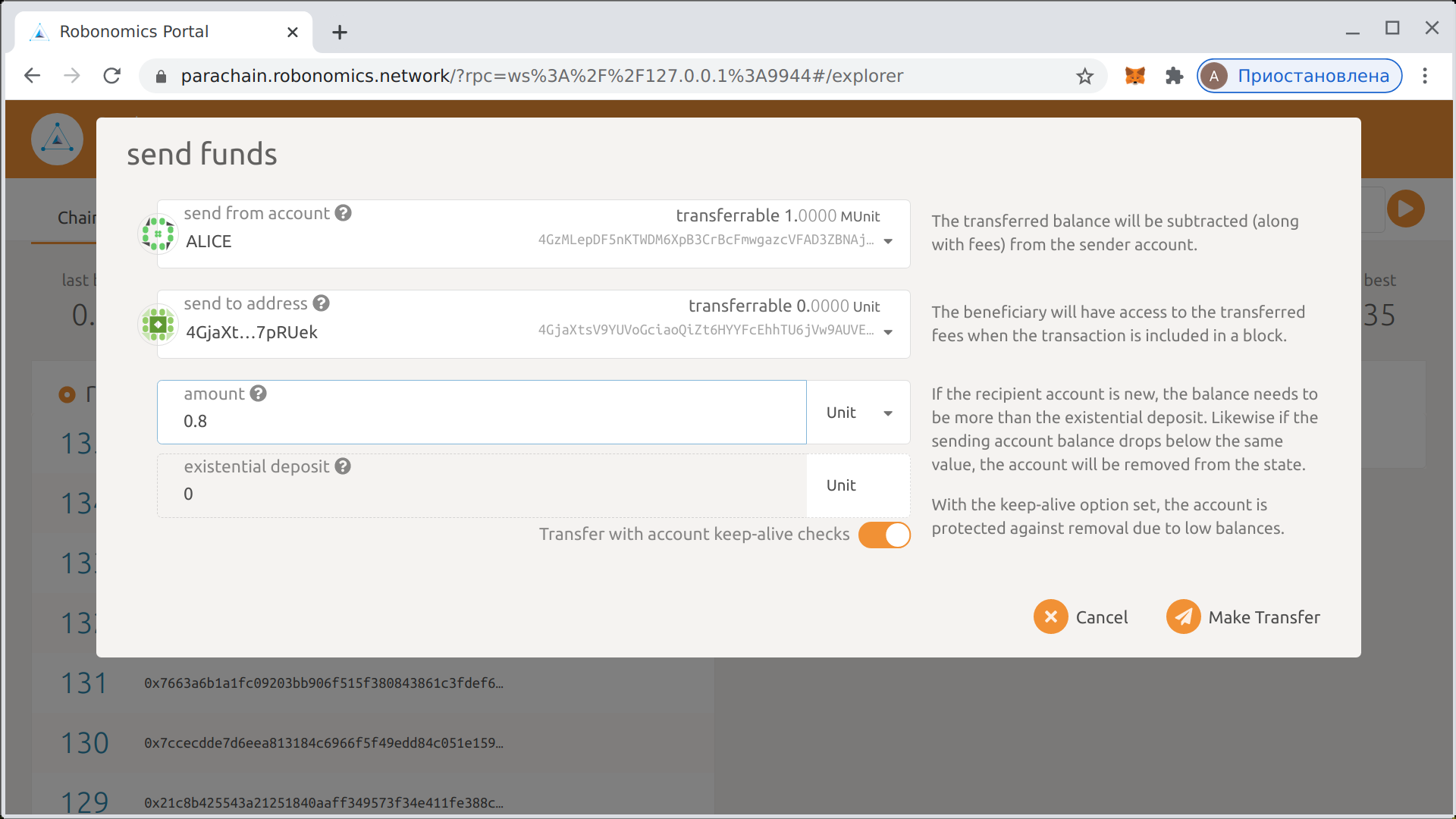Open block 131 in the explorer list

point(84,683)
